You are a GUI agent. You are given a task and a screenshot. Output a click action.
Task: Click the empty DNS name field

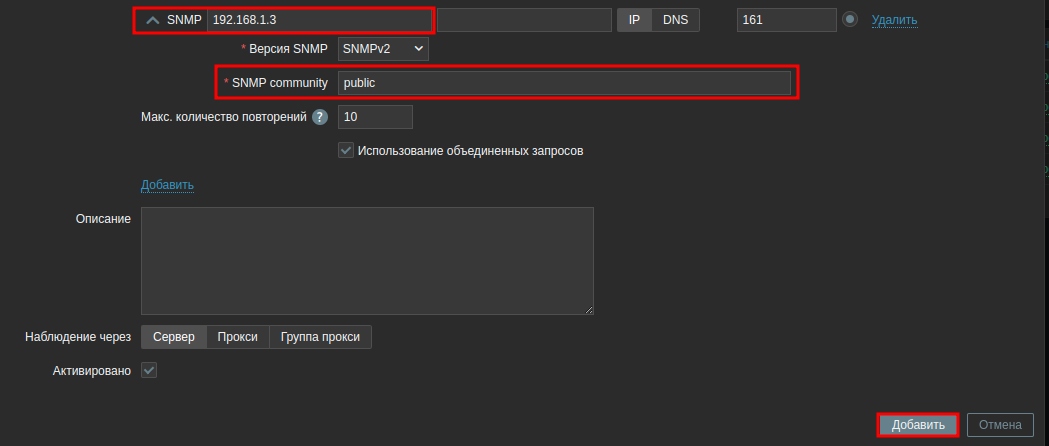523,20
